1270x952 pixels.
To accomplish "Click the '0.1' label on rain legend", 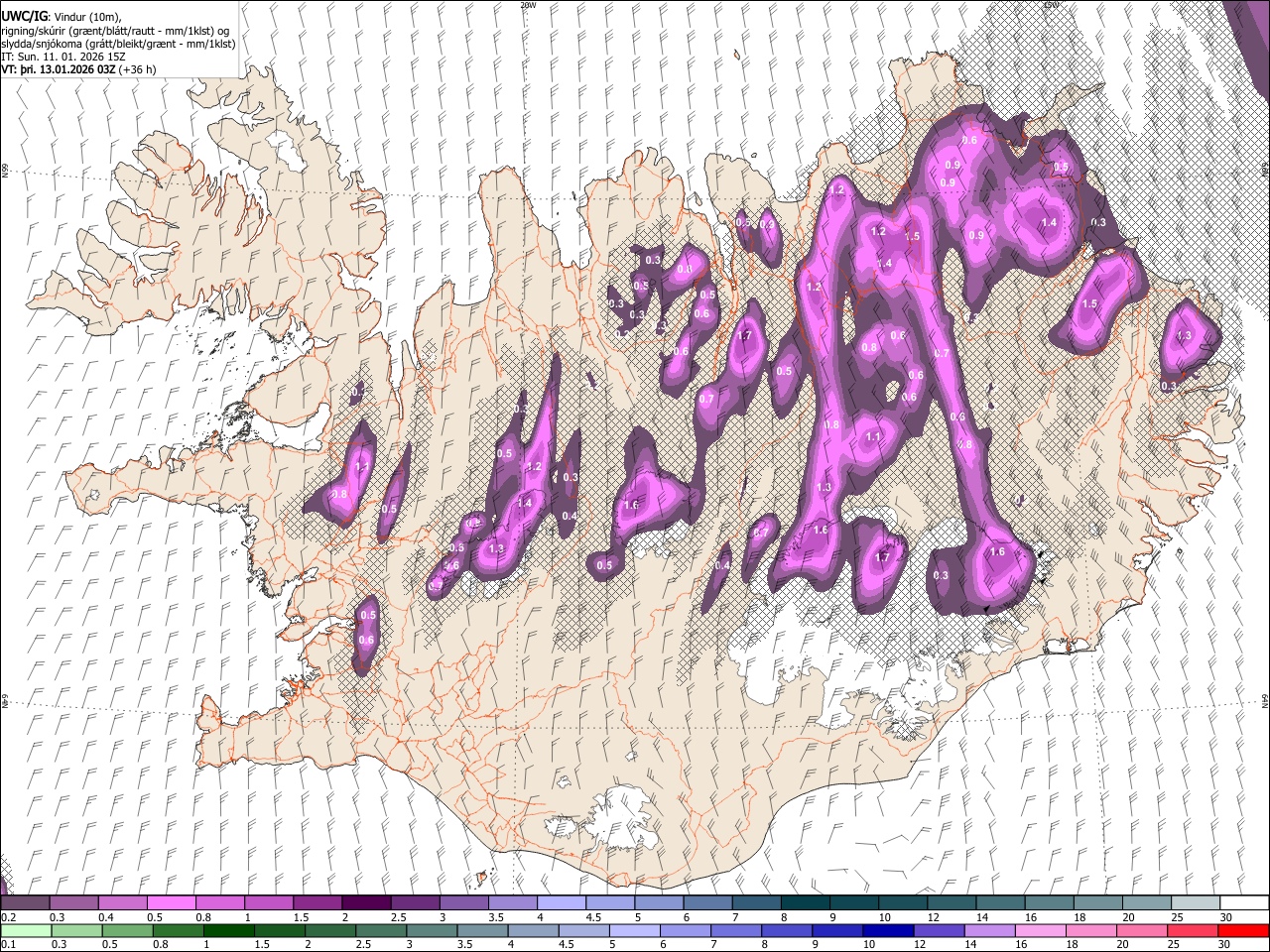I will (x=8, y=945).
